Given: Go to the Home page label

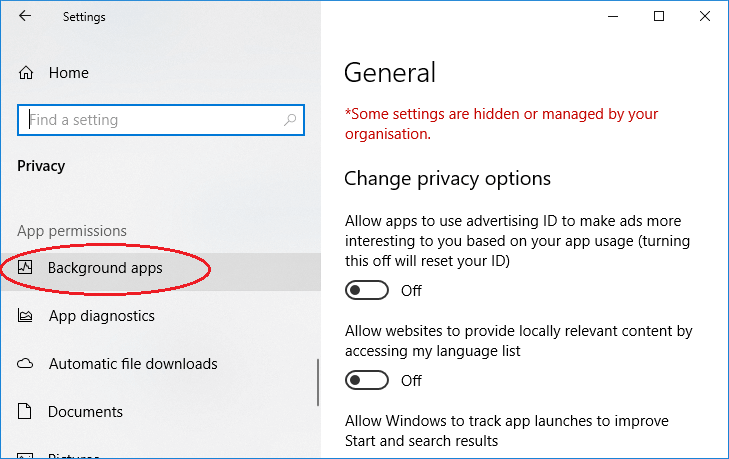Looking at the screenshot, I should 69,73.
